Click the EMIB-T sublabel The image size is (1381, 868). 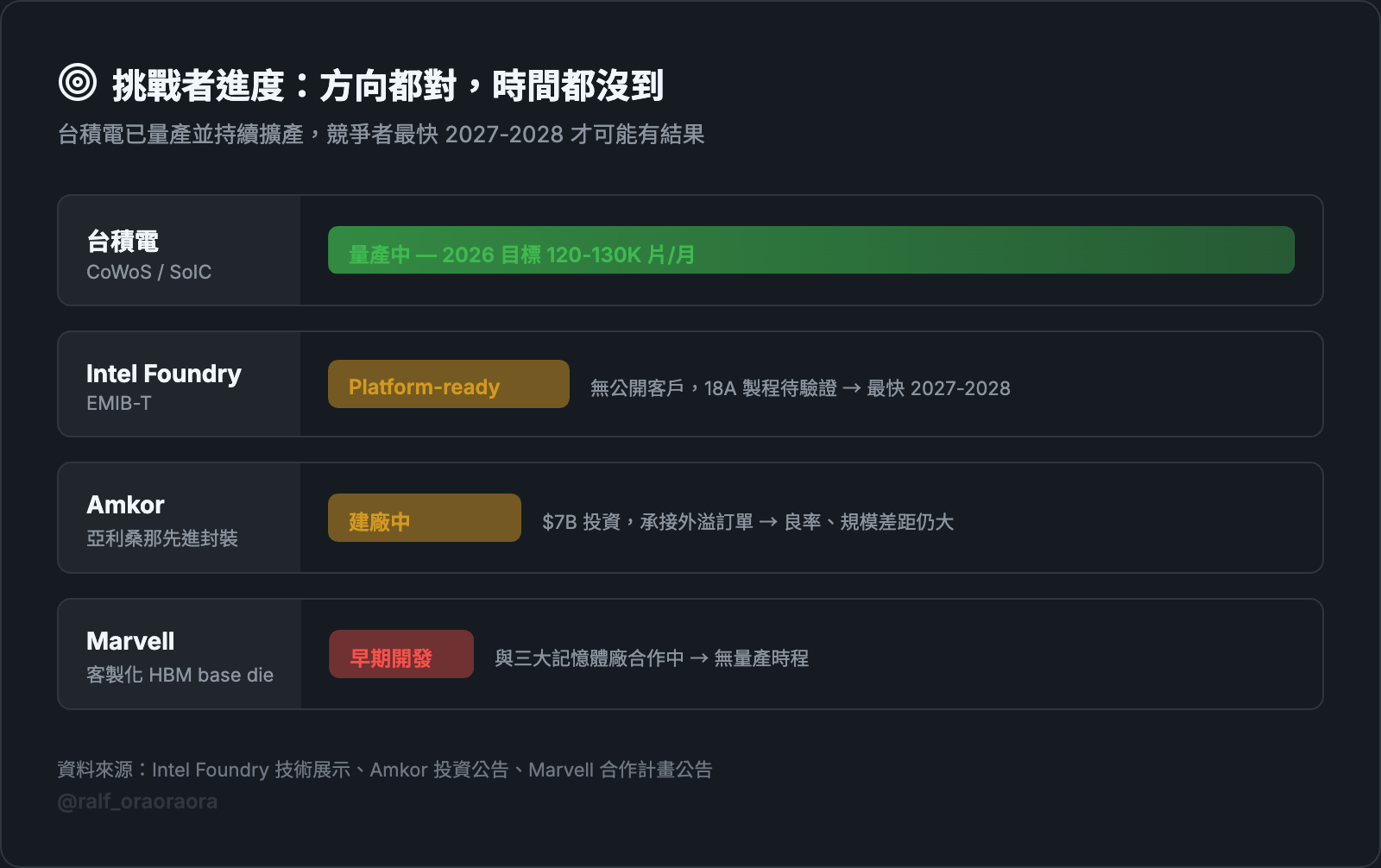click(119, 403)
